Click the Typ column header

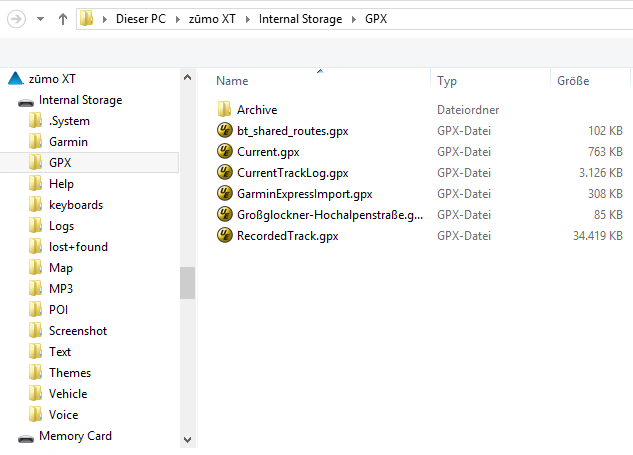[447, 81]
